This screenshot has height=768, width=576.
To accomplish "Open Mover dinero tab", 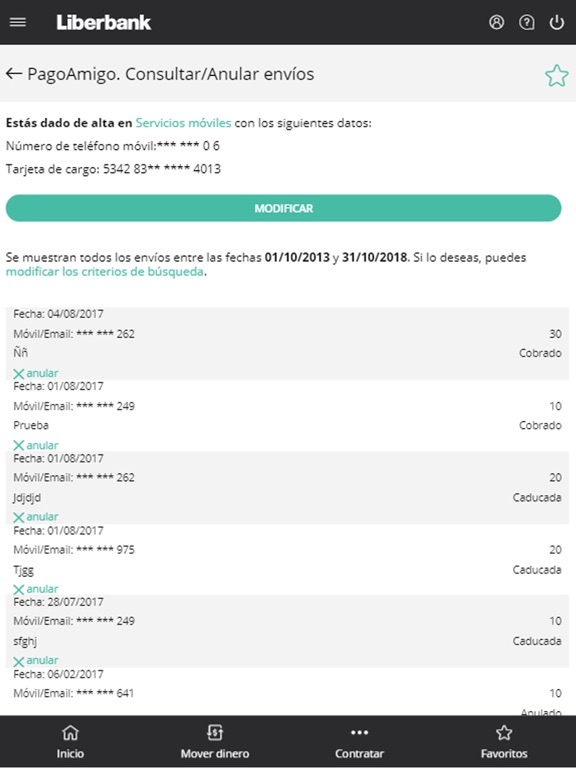I will coord(215,742).
